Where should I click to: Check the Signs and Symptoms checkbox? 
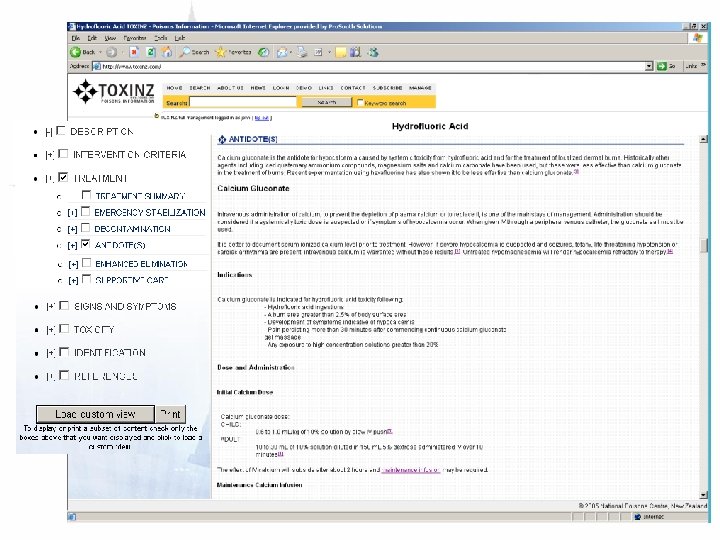[x=64, y=306]
